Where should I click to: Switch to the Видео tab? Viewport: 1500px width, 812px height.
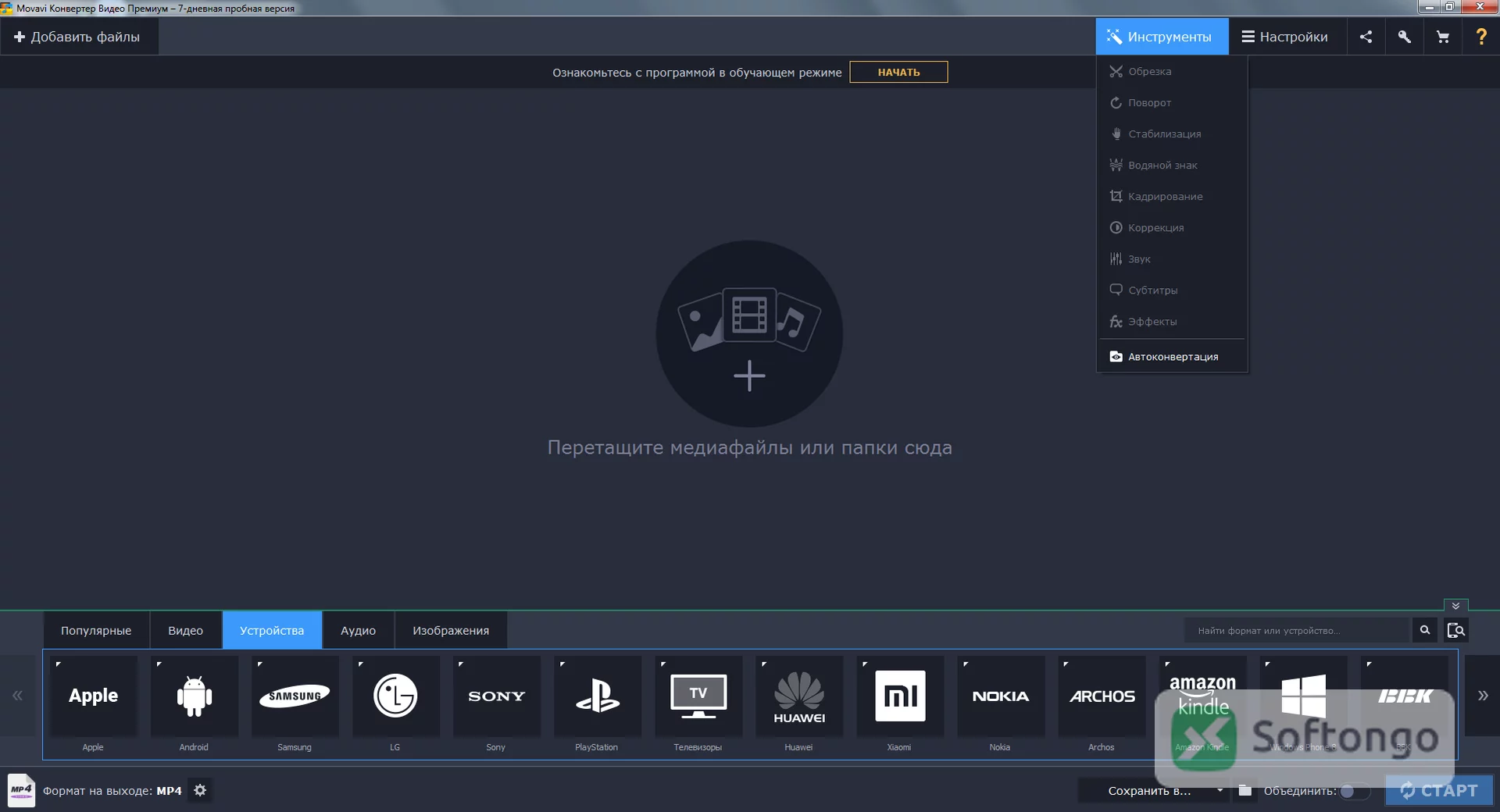coord(185,630)
